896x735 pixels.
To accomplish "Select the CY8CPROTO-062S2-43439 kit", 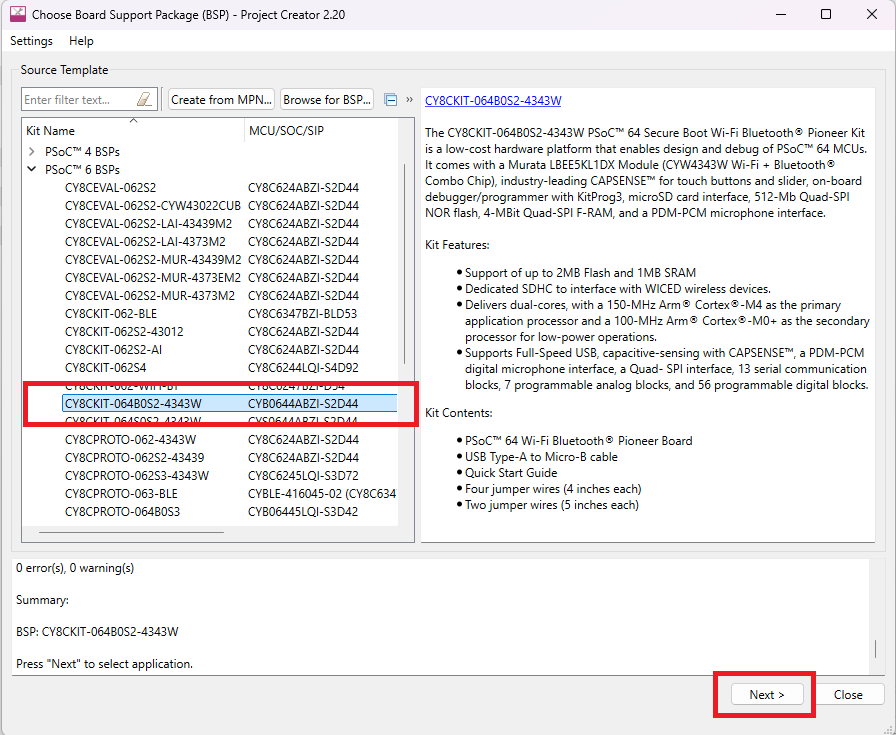I will coord(134,457).
